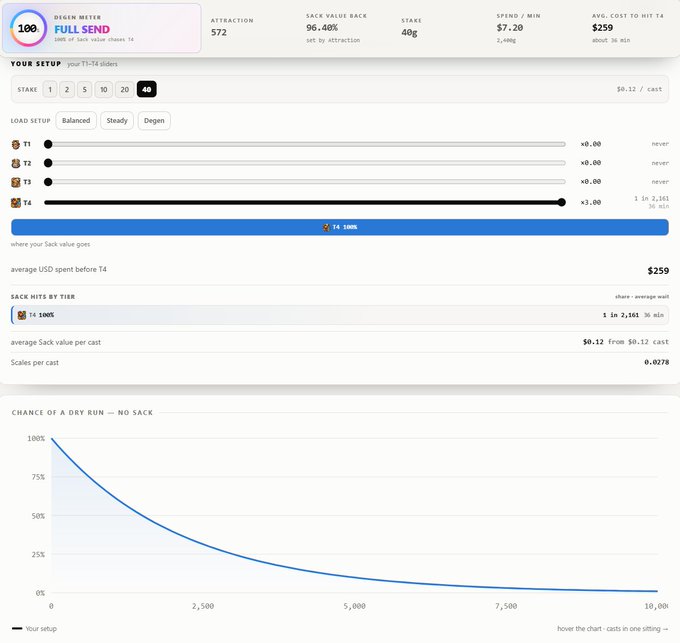Click the 'Your setup' chart legend

(34, 629)
